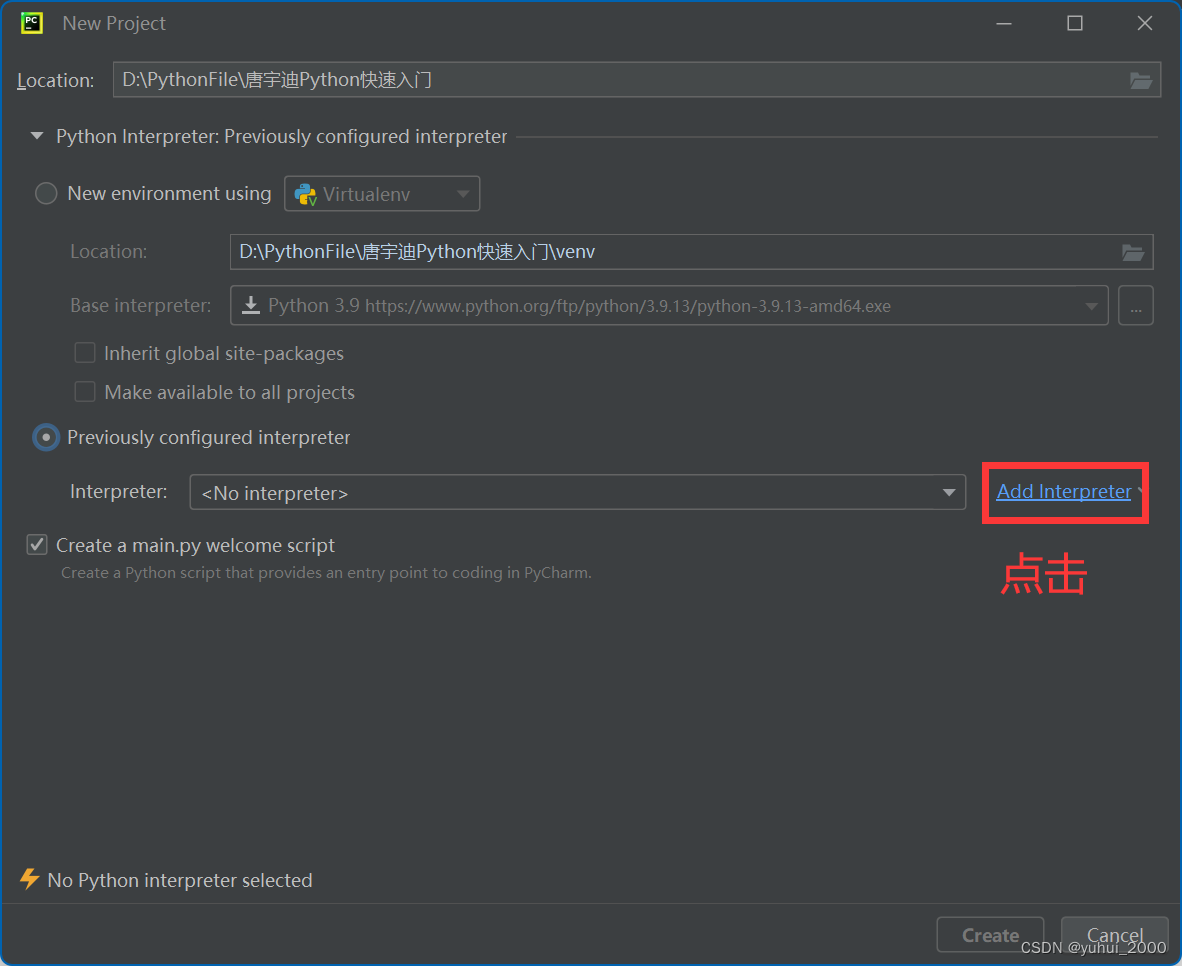Select Previously configured interpreter radio button
This screenshot has height=966, width=1182.
point(46,437)
